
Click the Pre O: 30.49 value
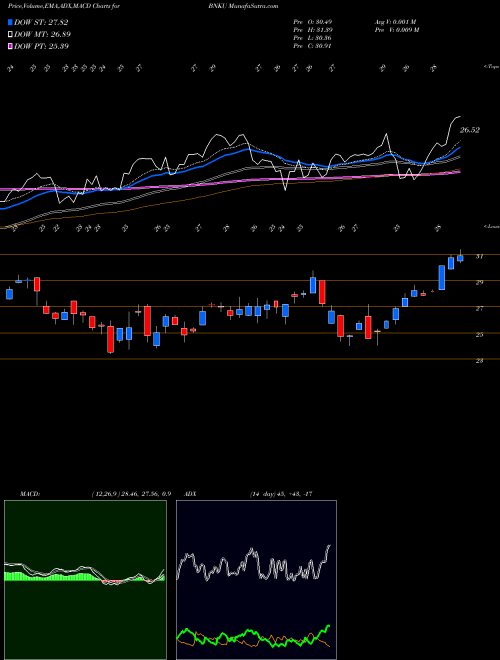[x=313, y=22]
